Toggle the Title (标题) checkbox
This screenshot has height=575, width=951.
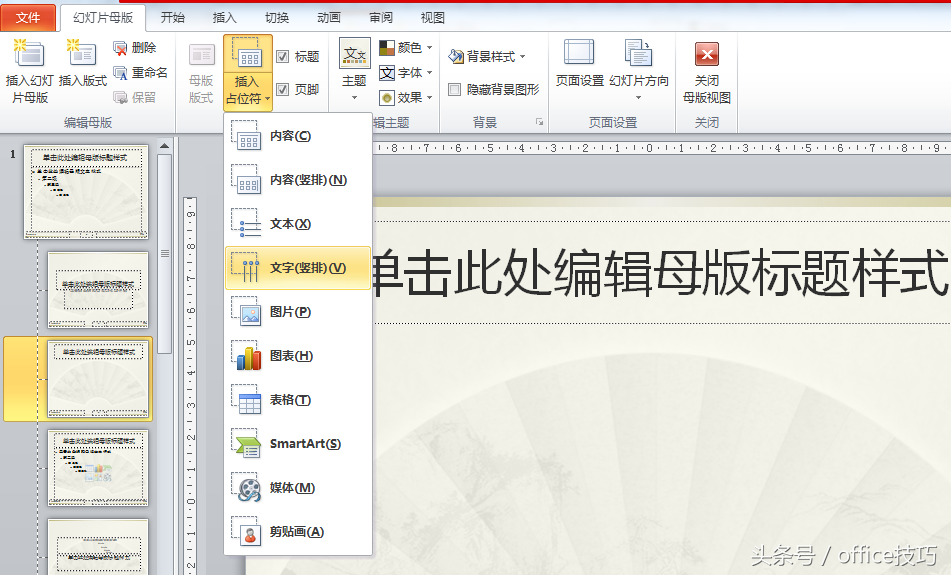point(283,56)
